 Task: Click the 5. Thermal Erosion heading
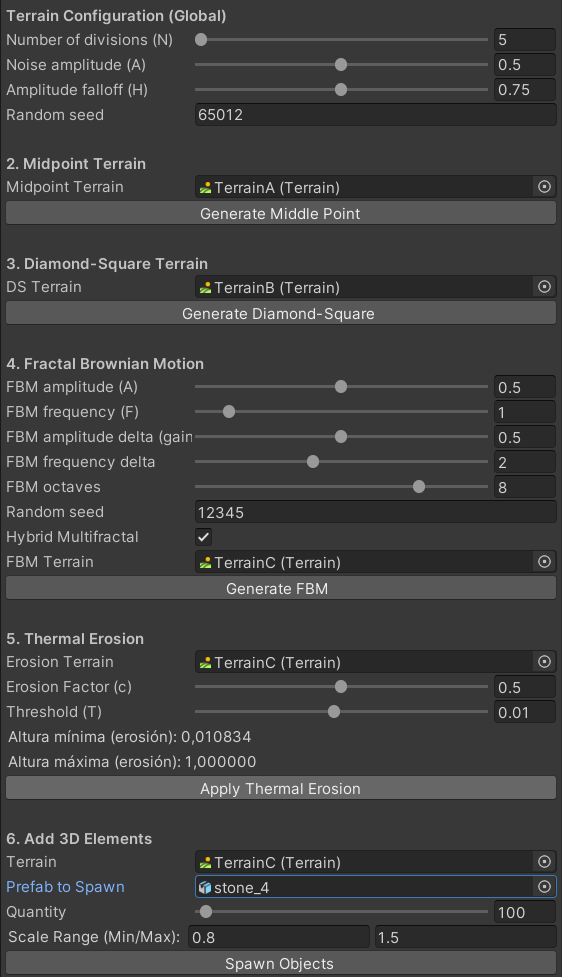point(75,639)
